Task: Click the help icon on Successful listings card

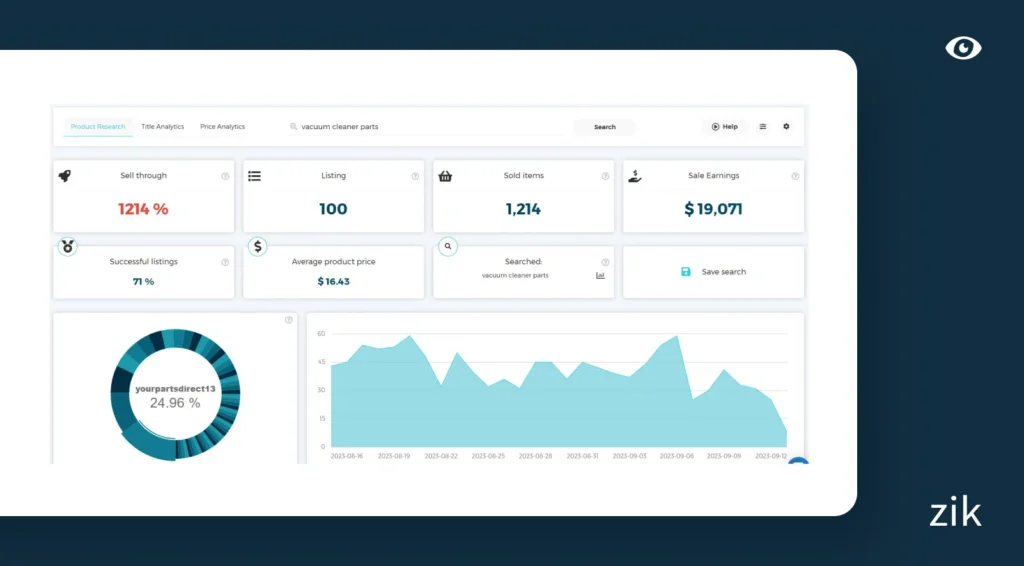Action: click(225, 262)
